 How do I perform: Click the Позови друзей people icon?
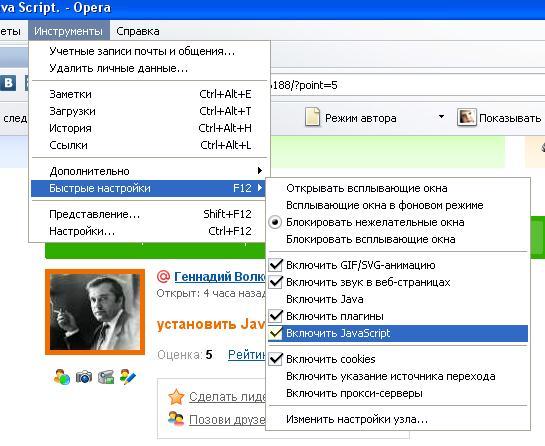176,419
